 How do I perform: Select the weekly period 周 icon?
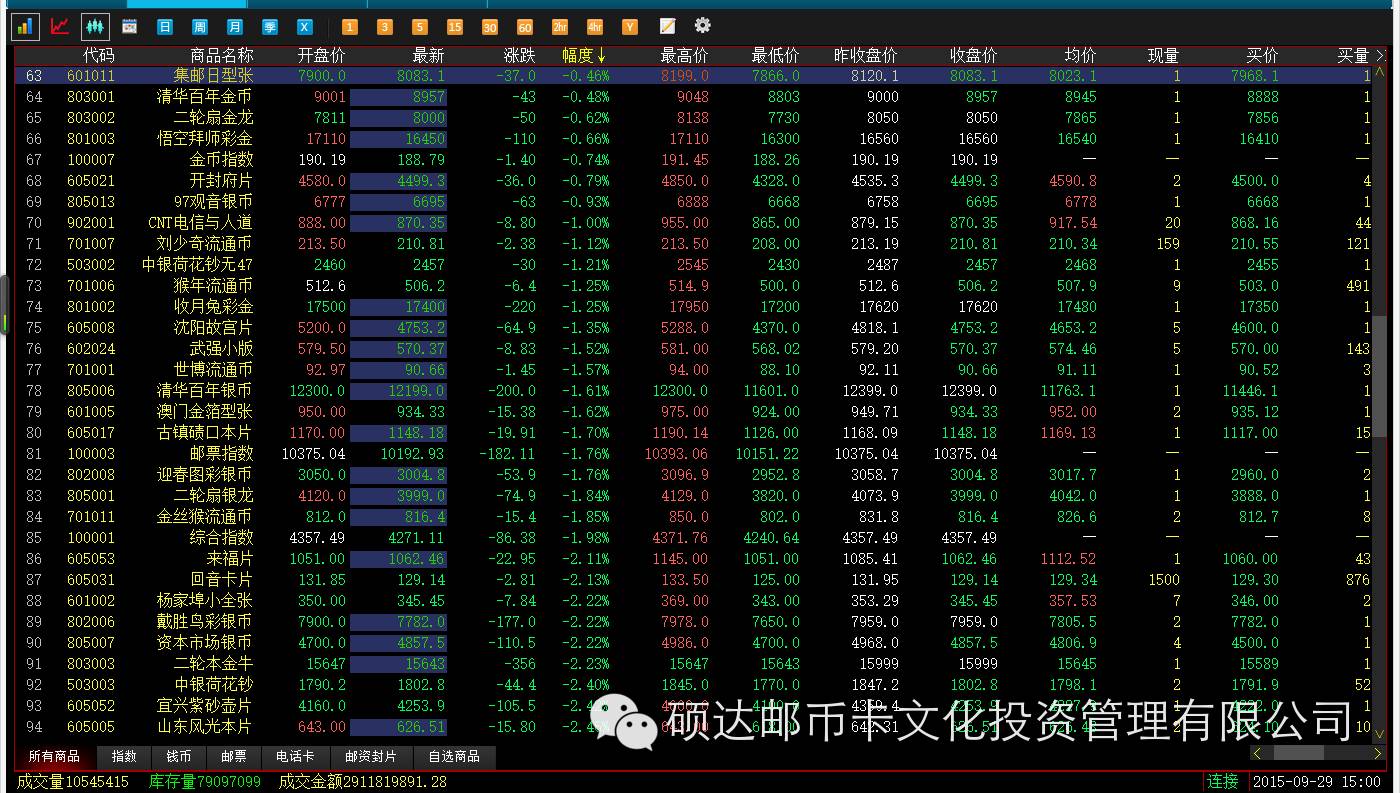coord(199,27)
